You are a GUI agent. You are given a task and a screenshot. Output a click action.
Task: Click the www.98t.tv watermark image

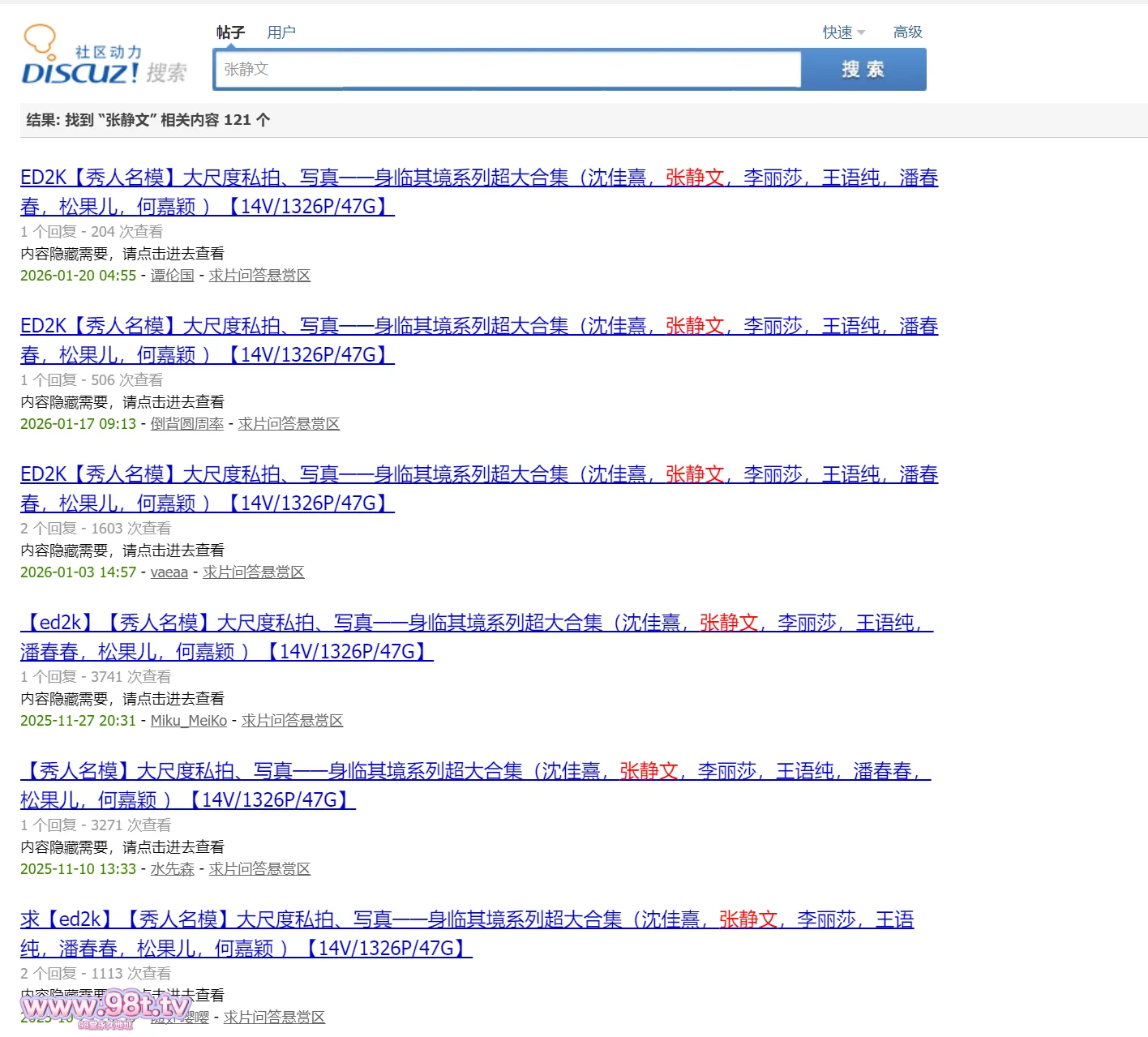pyautogui.click(x=105, y=1008)
